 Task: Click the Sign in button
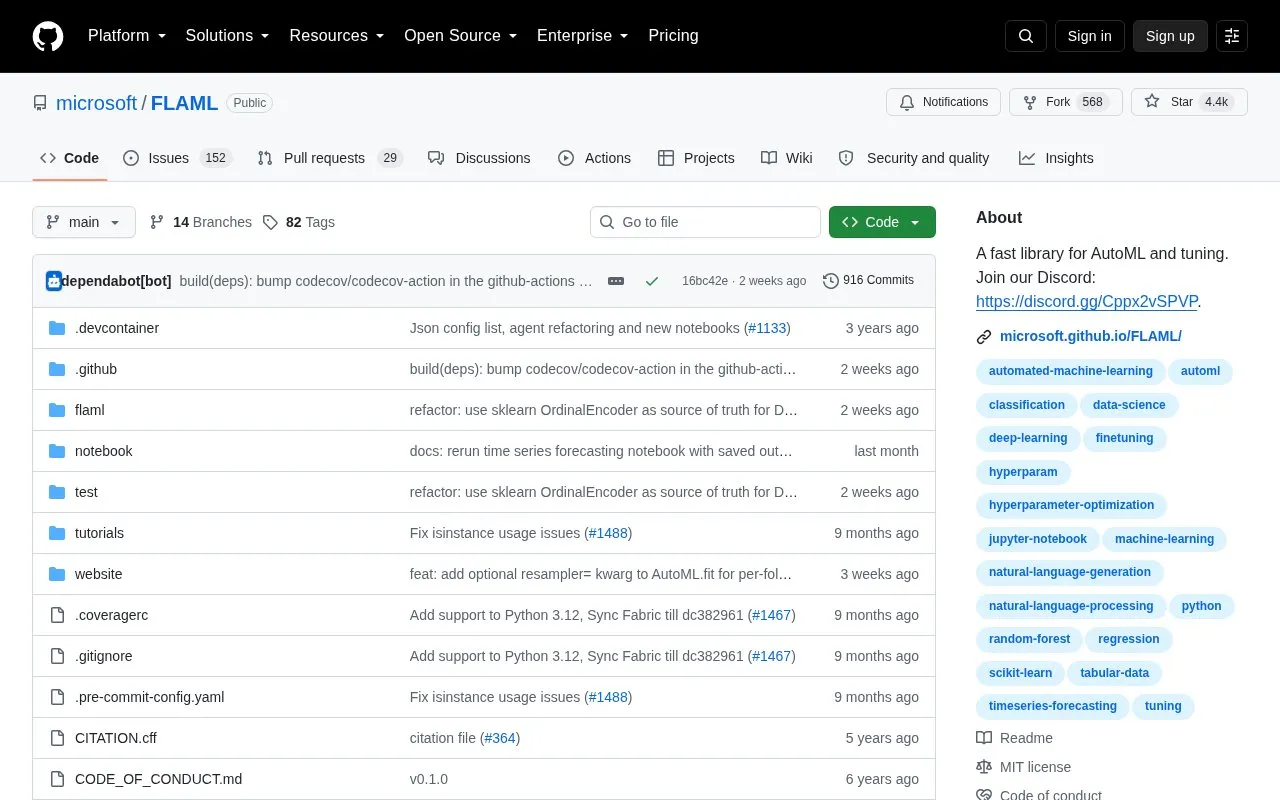tap(1089, 36)
